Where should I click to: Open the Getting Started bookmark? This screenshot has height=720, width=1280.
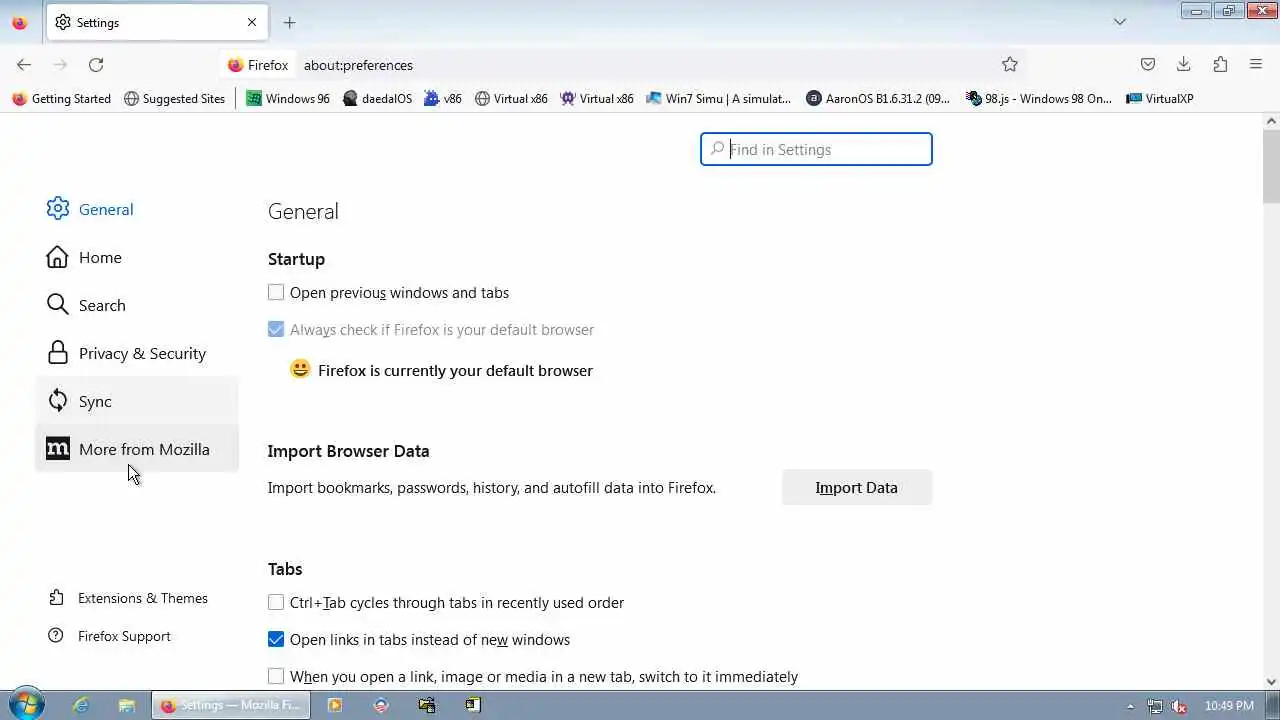coord(61,99)
